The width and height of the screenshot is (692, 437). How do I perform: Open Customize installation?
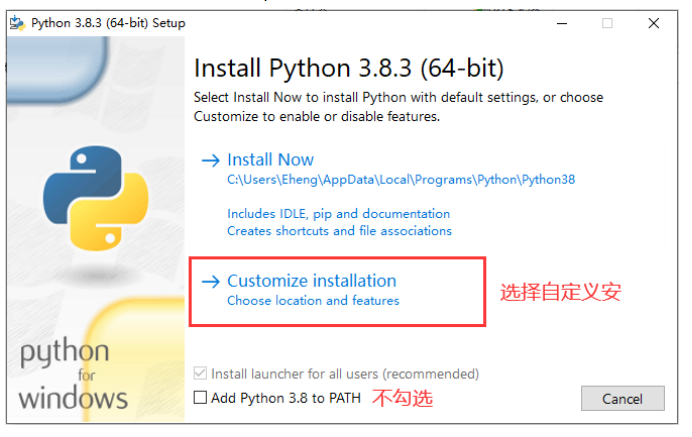click(x=312, y=281)
